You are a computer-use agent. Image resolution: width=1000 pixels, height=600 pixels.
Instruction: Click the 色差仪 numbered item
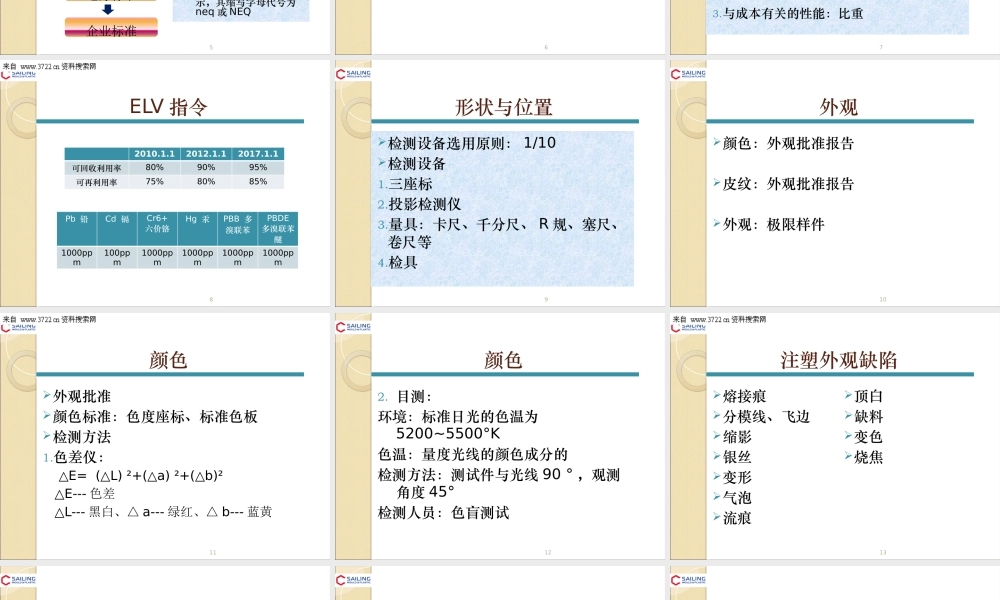coord(73,457)
